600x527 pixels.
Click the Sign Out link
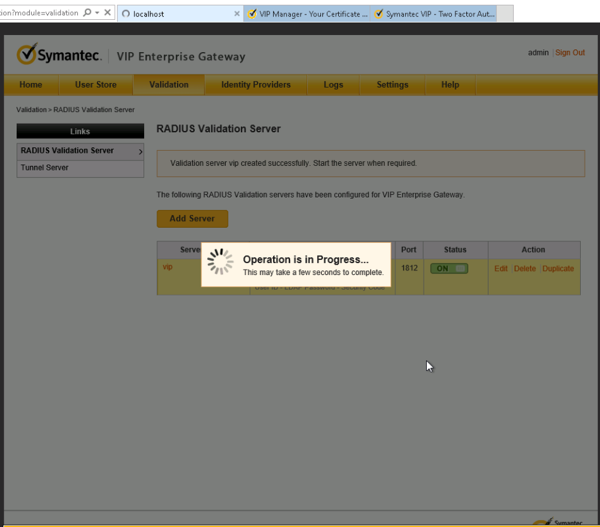click(569, 53)
